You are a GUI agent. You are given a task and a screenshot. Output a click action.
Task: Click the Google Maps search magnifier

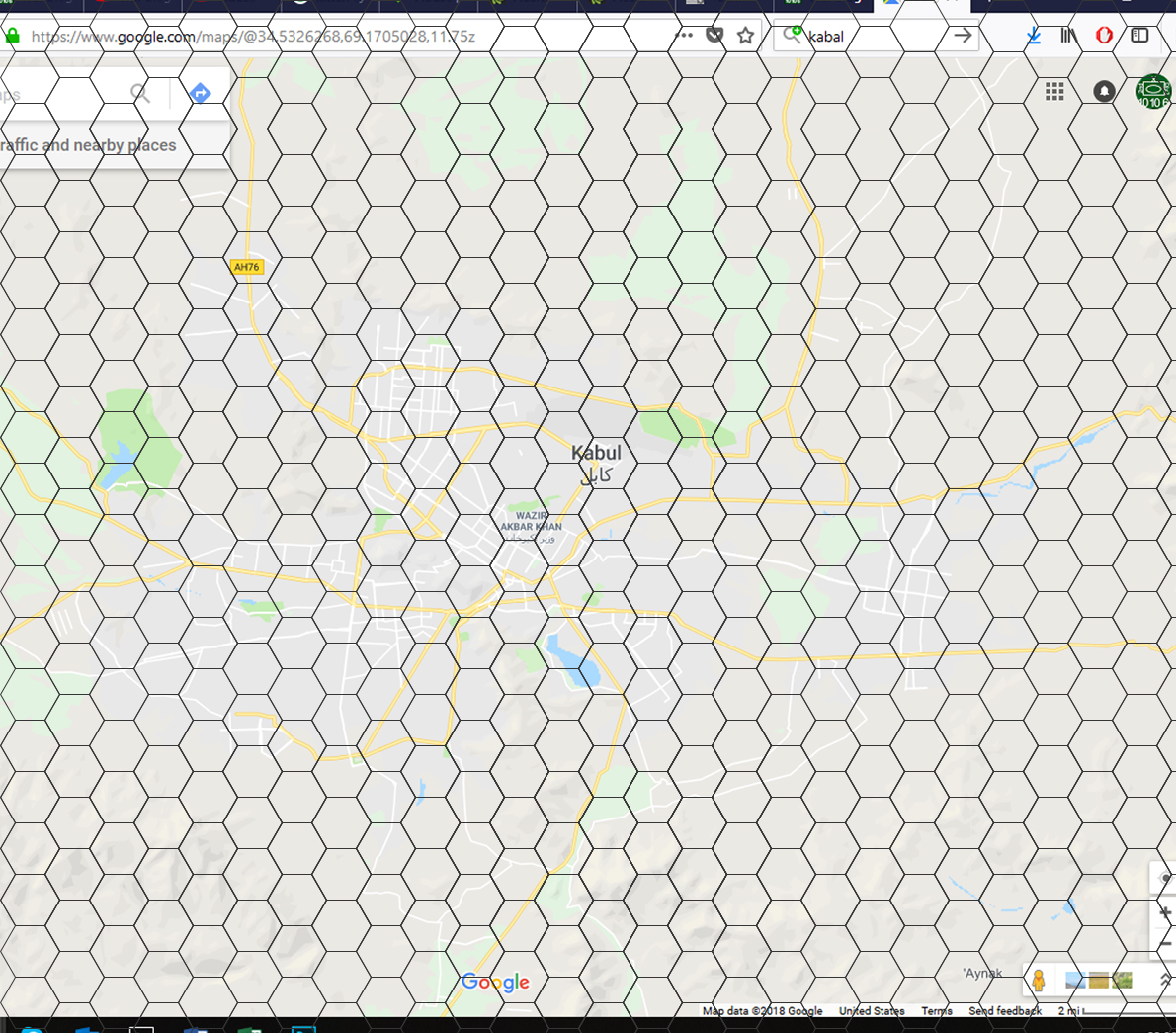click(x=140, y=93)
